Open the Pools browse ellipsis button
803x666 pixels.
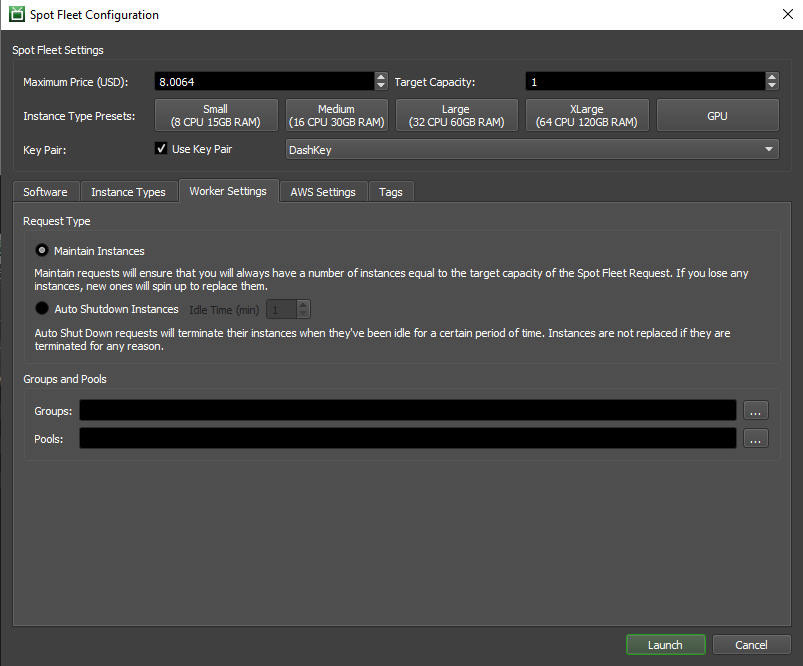pos(755,439)
